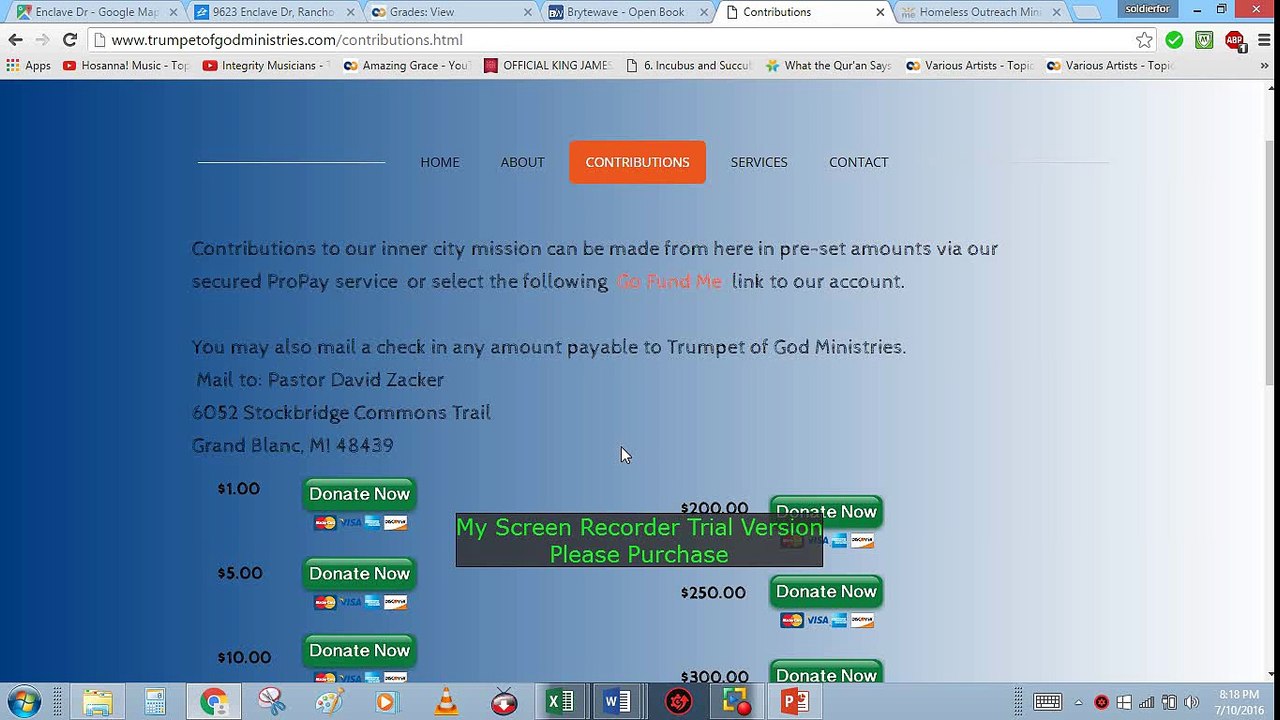Viewport: 1280px width, 720px height.
Task: Open Amazing Grace - YouTube bookmark
Action: pyautogui.click(x=406, y=65)
